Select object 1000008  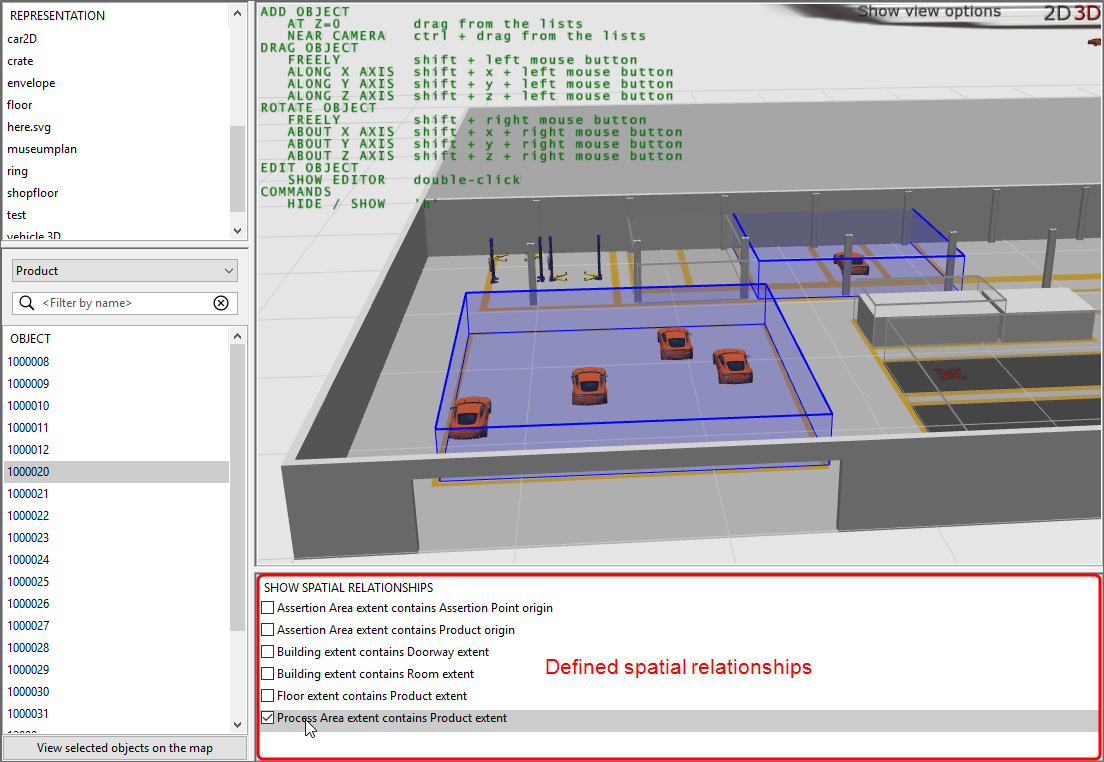pos(117,361)
